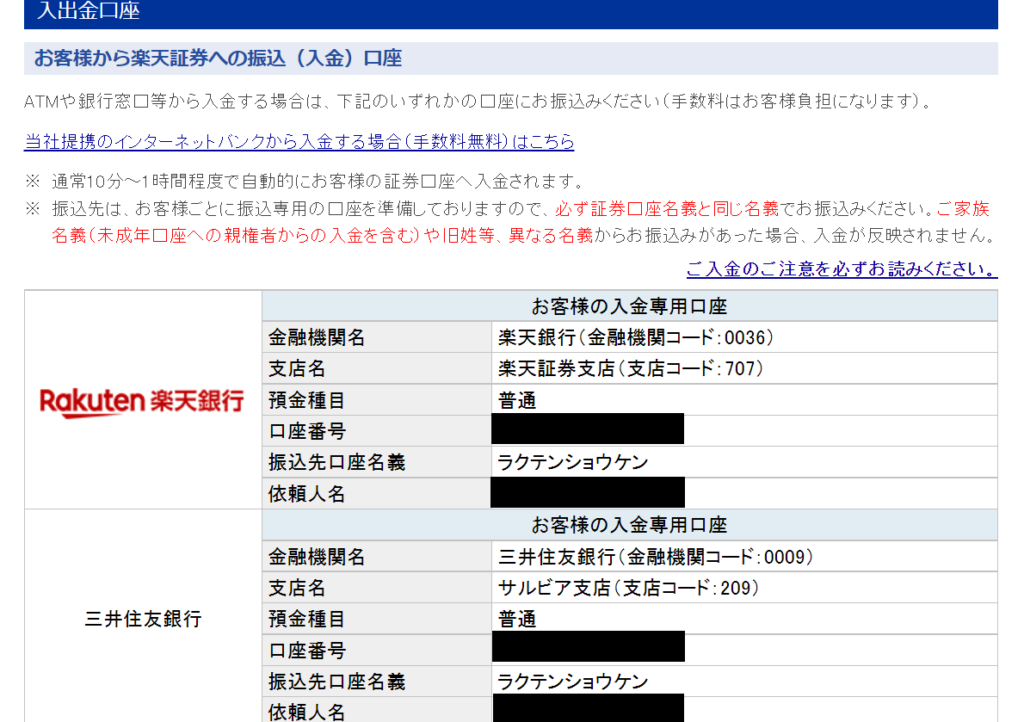Select the サルビア支店（支店コード:209） cell
This screenshot has height=722, width=1024.
click(x=744, y=588)
